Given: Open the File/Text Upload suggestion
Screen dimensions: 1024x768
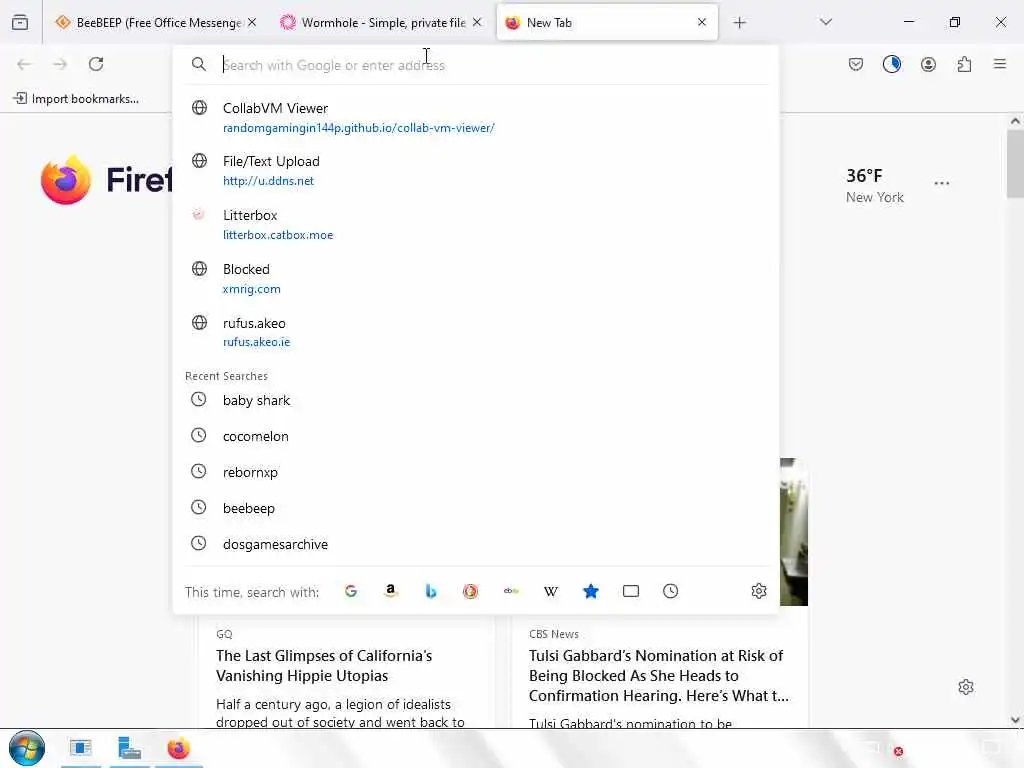Looking at the screenshot, I should (475, 170).
